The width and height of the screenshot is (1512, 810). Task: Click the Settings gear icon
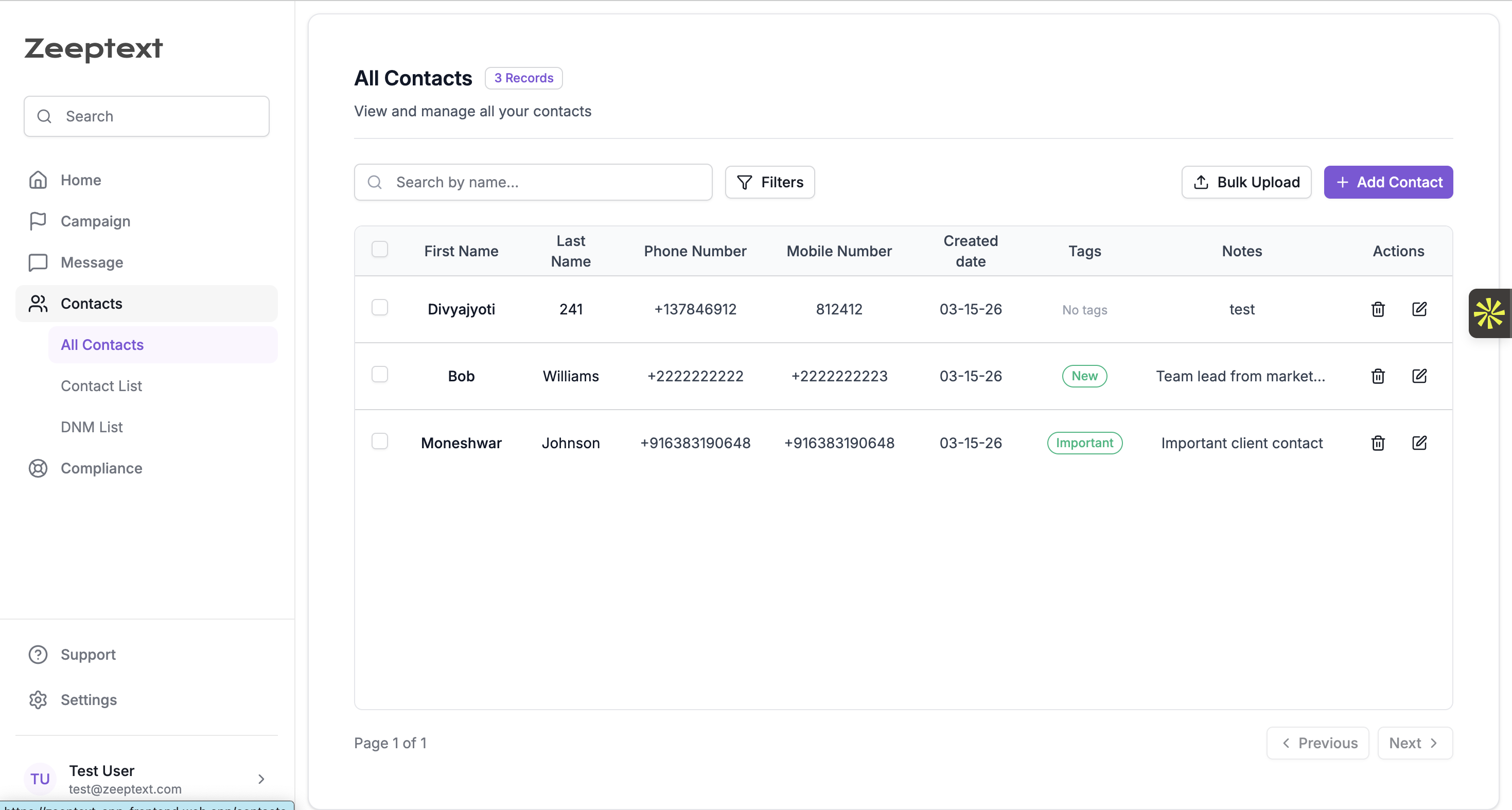pos(38,700)
